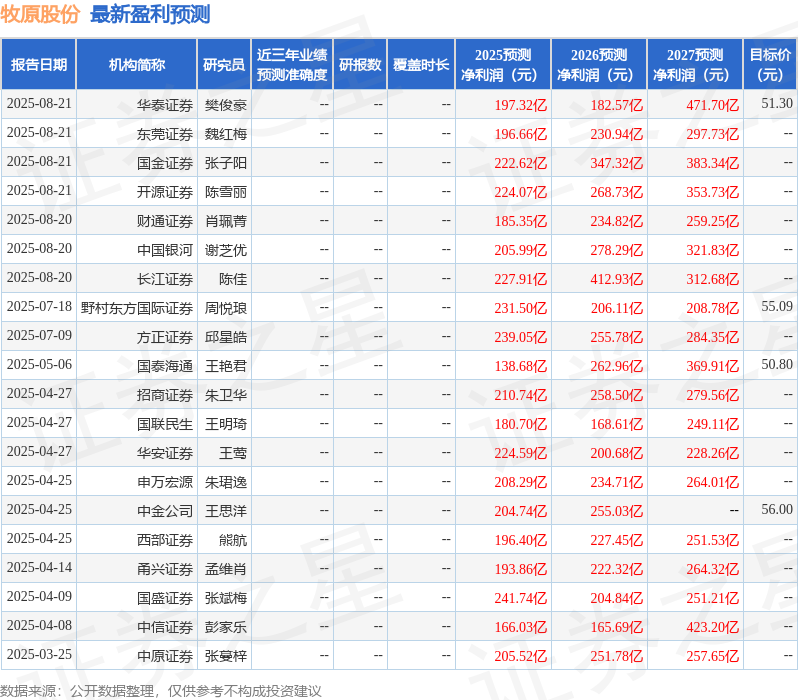
Task: Click the 138.68亿 value
Action: click(521, 366)
